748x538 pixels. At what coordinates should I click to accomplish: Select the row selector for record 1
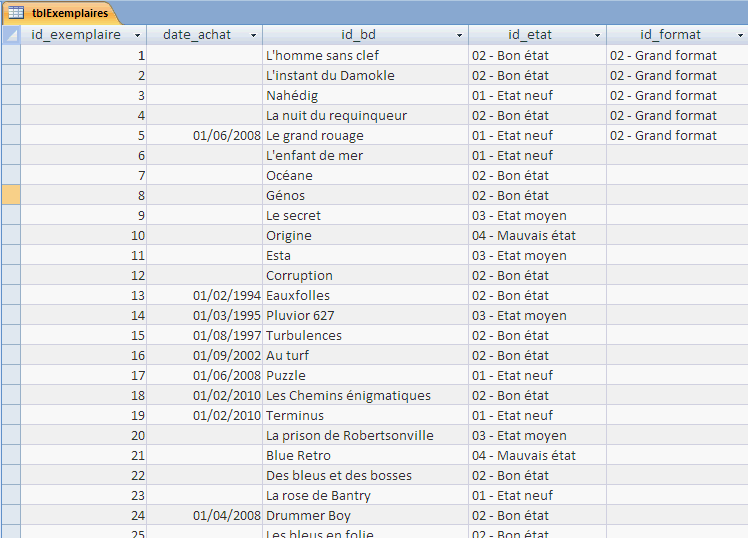(10, 55)
